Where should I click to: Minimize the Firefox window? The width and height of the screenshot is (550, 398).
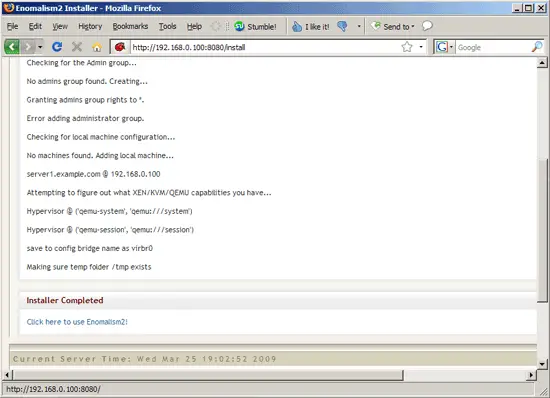517,8
